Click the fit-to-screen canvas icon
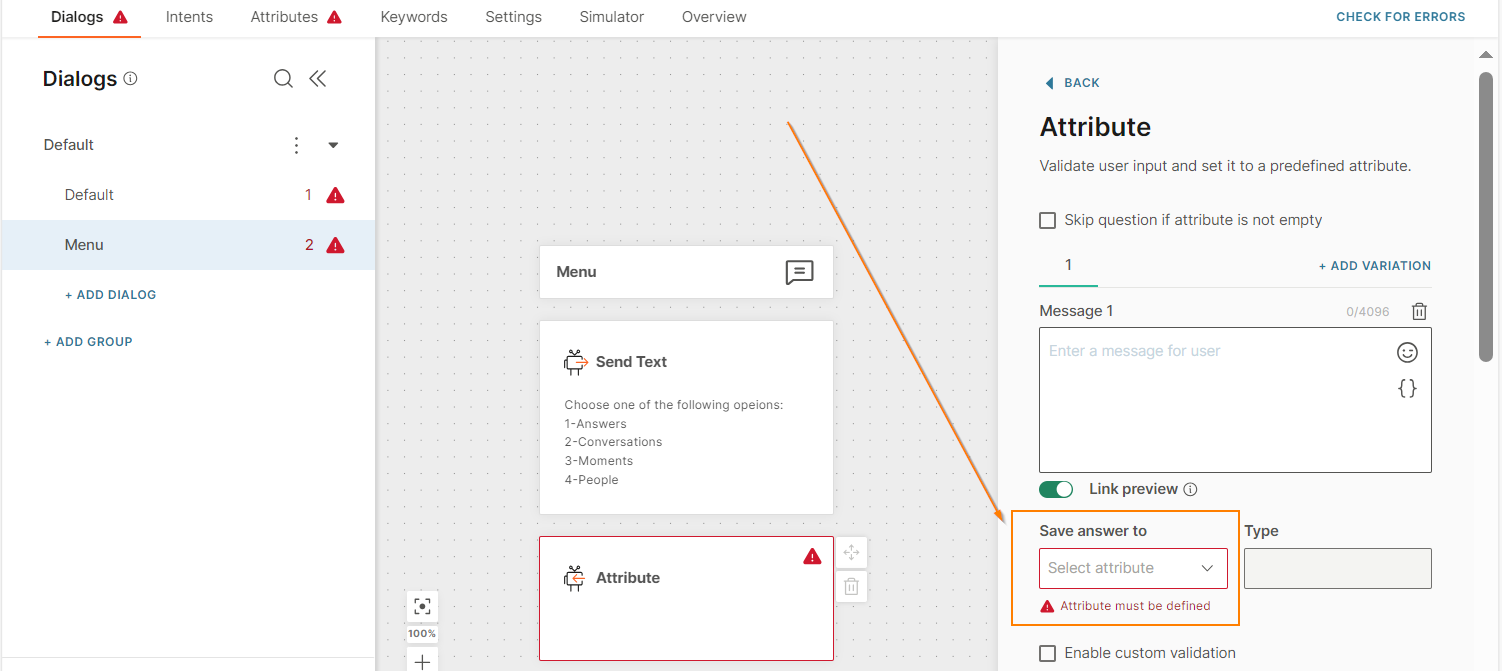Screen dimensions: 1502x671 tap(422, 606)
